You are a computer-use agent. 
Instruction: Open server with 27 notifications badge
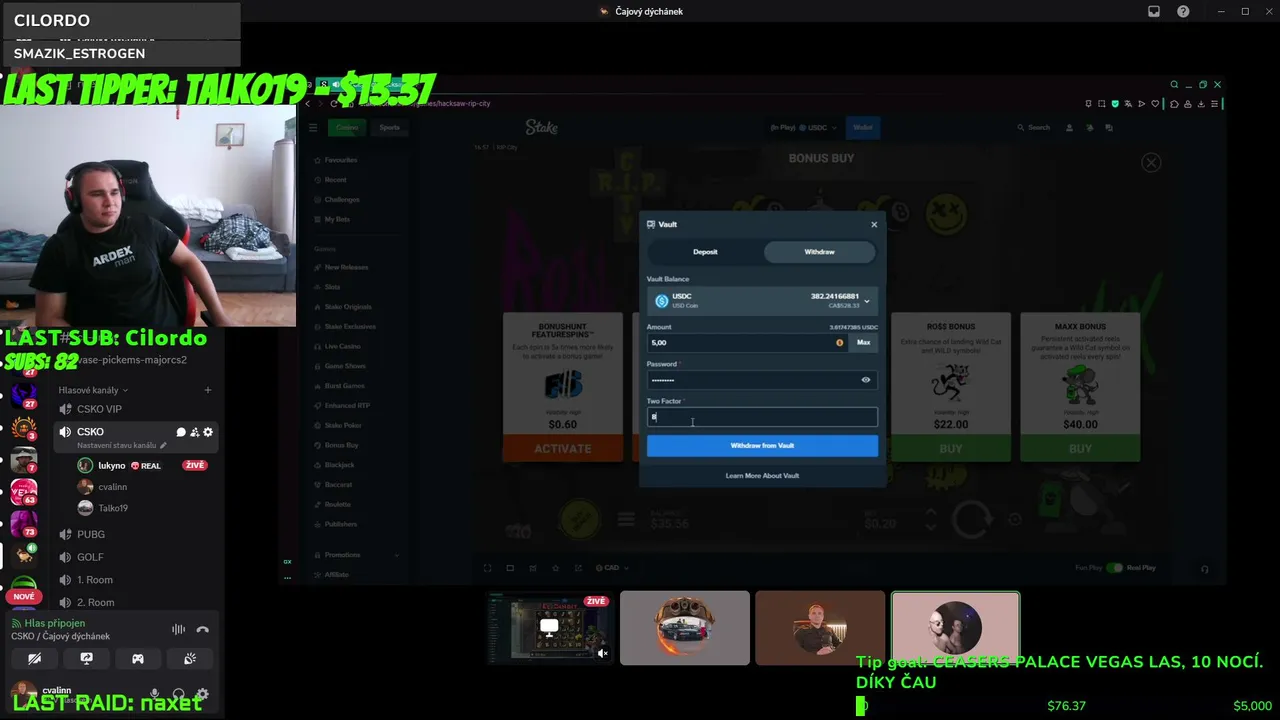[x=24, y=396]
